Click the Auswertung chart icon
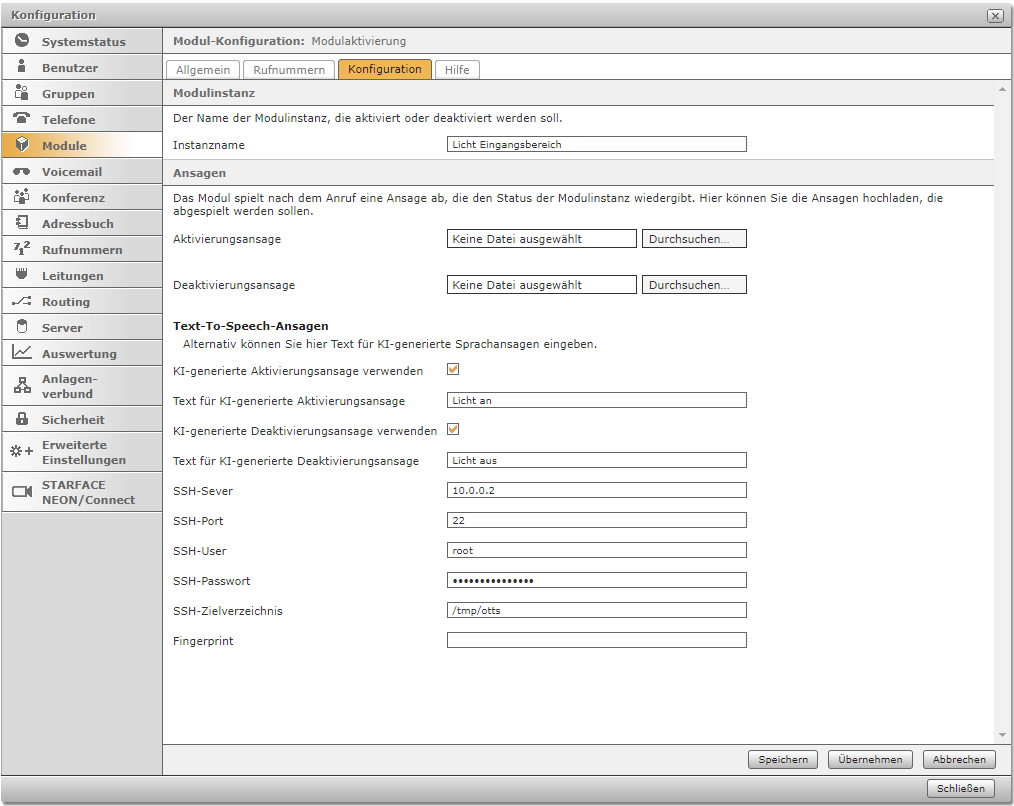Screen dimensions: 1014x806 click(22, 353)
